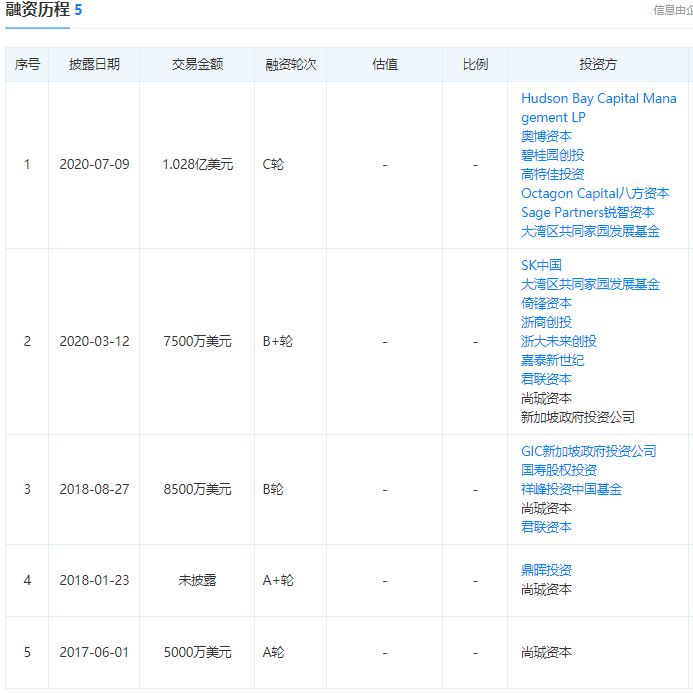
Task: Open the Sage Partners锐智资本 link
Action: 587,213
